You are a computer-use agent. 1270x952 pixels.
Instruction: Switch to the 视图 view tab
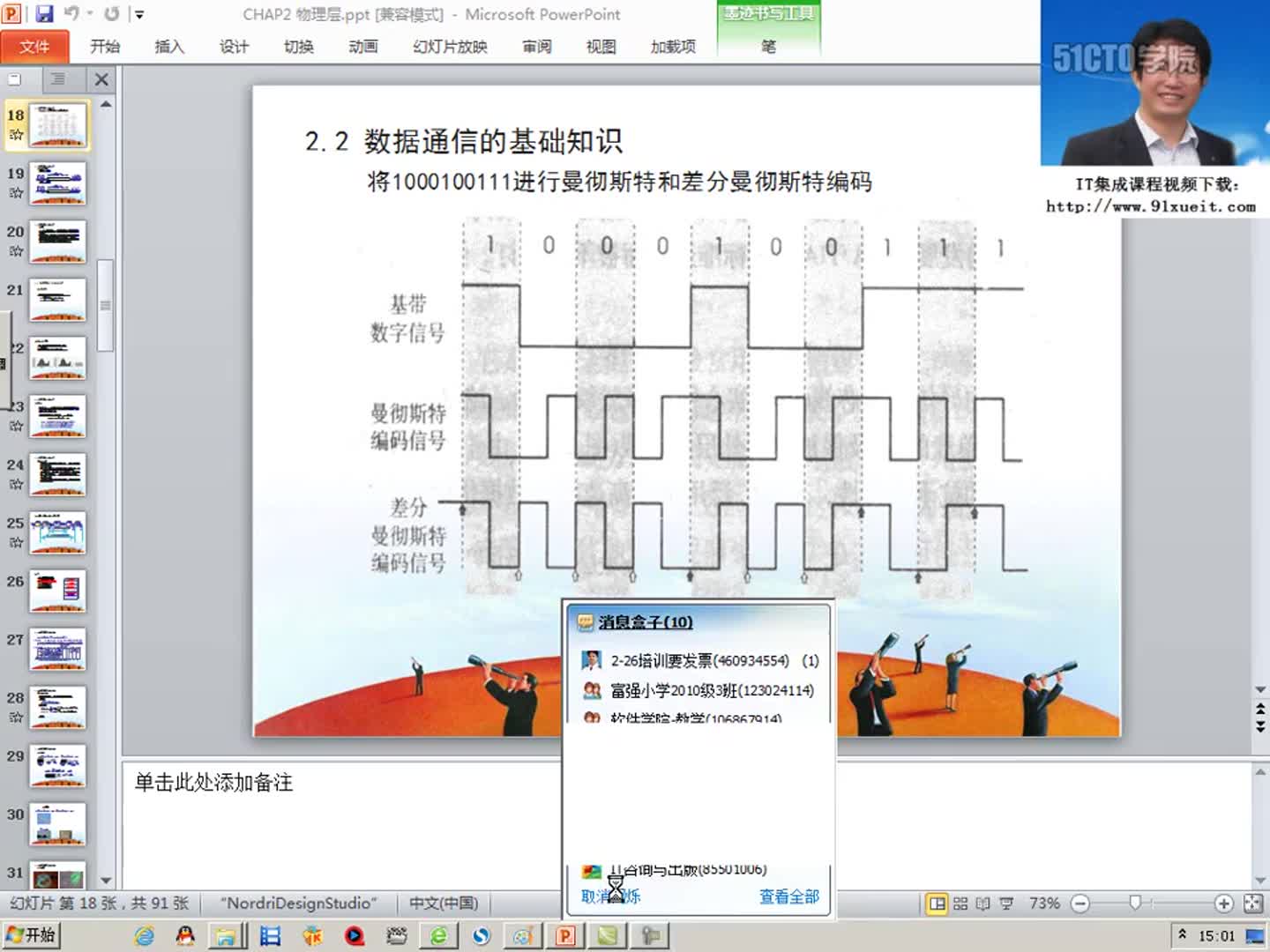coord(601,47)
